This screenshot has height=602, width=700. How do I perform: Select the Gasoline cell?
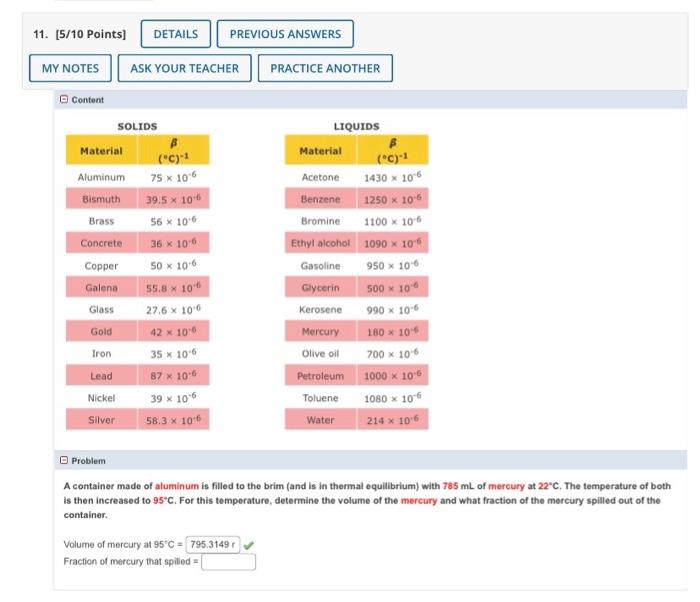click(x=321, y=266)
